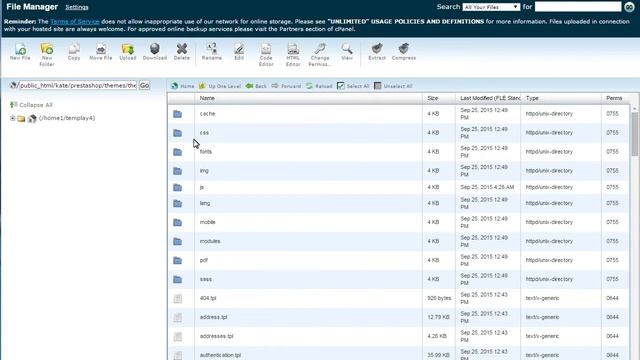
Task: Select the css folder icon
Action: click(178, 133)
